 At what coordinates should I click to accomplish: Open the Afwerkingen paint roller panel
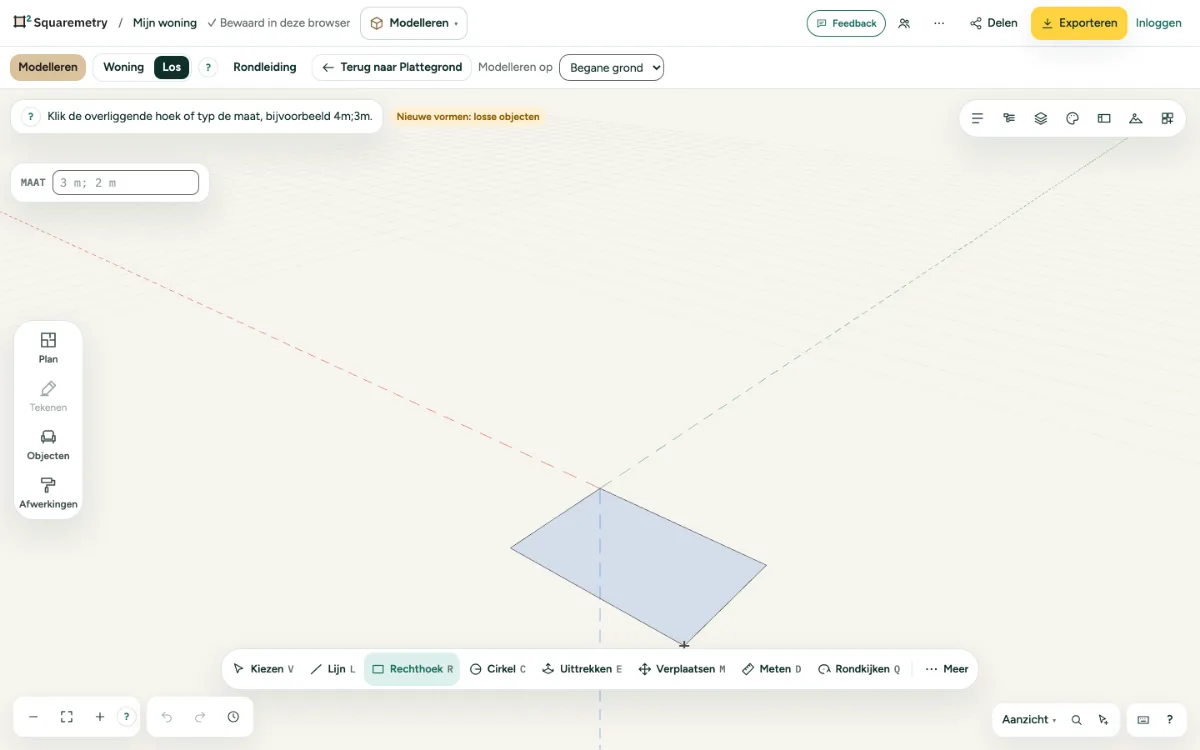point(48,493)
